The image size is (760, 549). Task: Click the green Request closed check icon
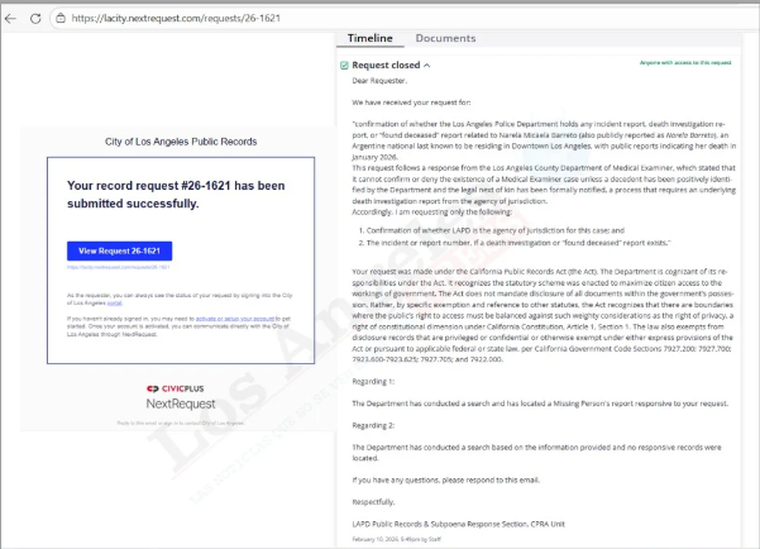point(344,65)
